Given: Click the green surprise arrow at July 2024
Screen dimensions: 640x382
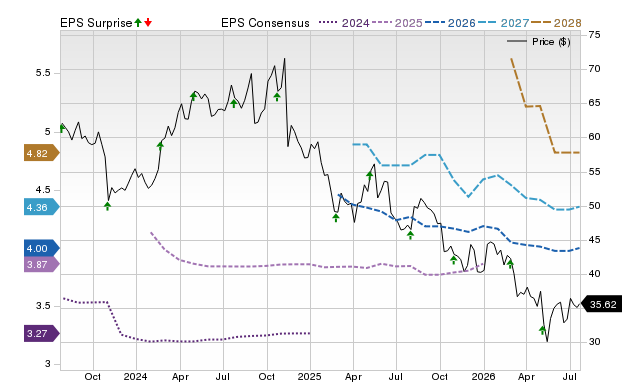Looking at the screenshot, I should point(233,103).
